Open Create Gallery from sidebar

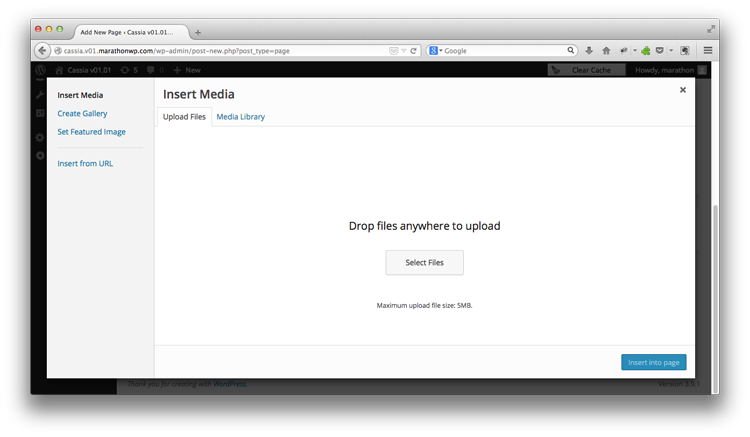82,113
